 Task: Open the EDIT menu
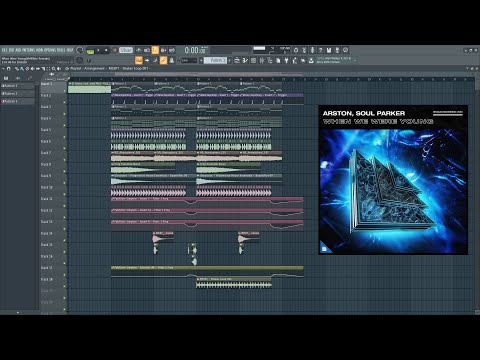coord(11,50)
